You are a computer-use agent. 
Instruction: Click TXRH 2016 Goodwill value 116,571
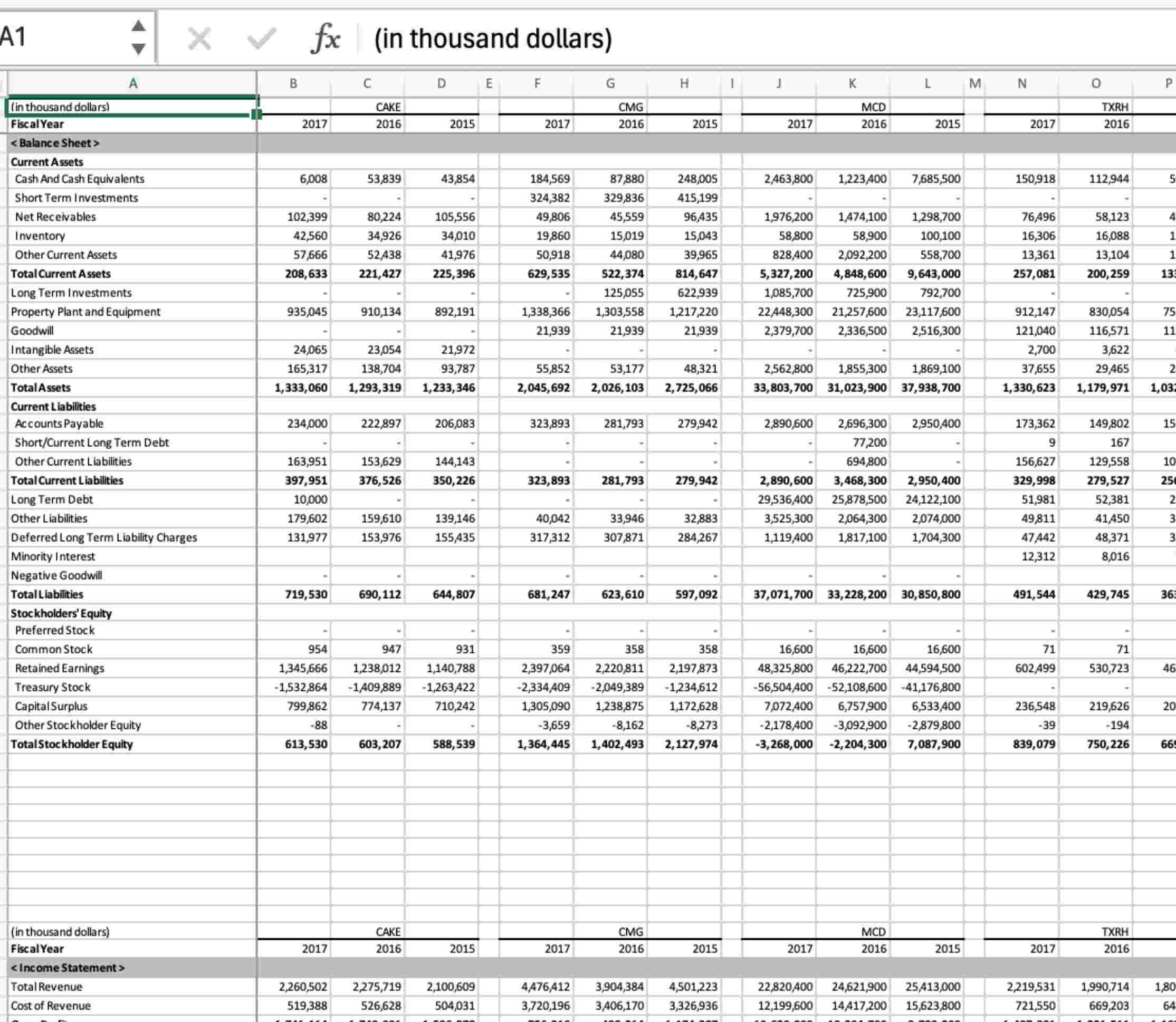tap(1096, 331)
